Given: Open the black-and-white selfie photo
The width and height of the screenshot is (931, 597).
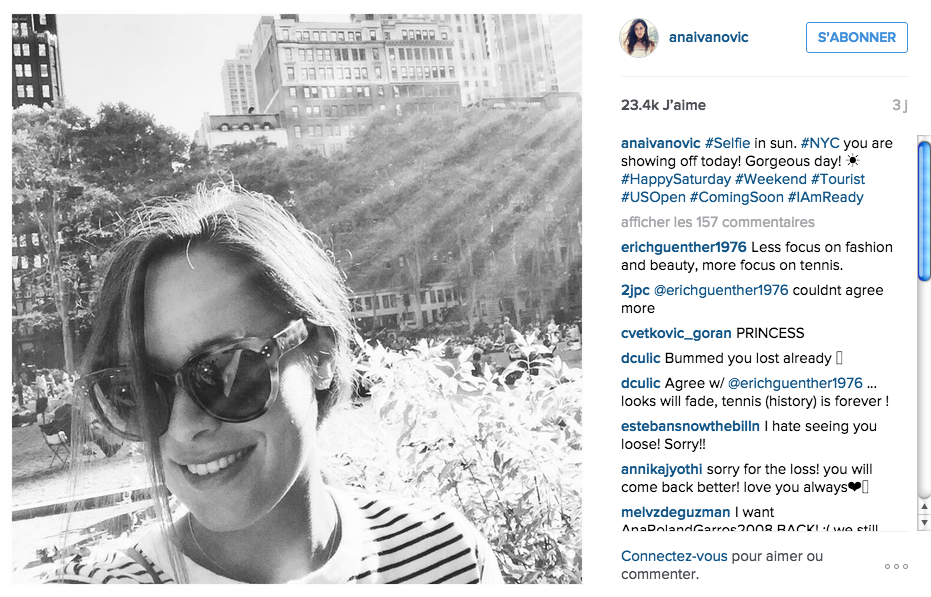Looking at the screenshot, I should pos(297,299).
